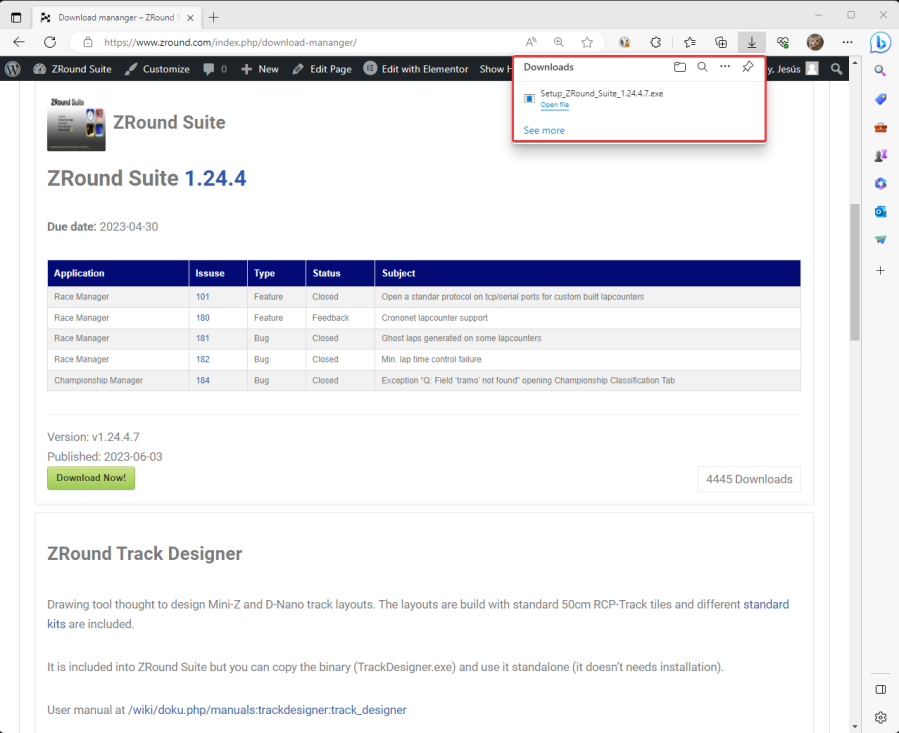Open browser extensions puzzle icon

click(655, 42)
